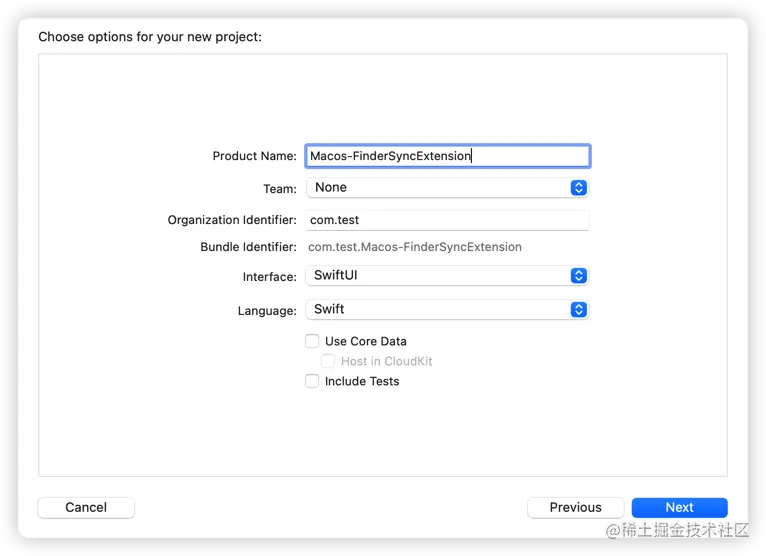Click the "Use Core Data" label text
Image resolution: width=766 pixels, height=556 pixels.
pyautogui.click(x=365, y=341)
